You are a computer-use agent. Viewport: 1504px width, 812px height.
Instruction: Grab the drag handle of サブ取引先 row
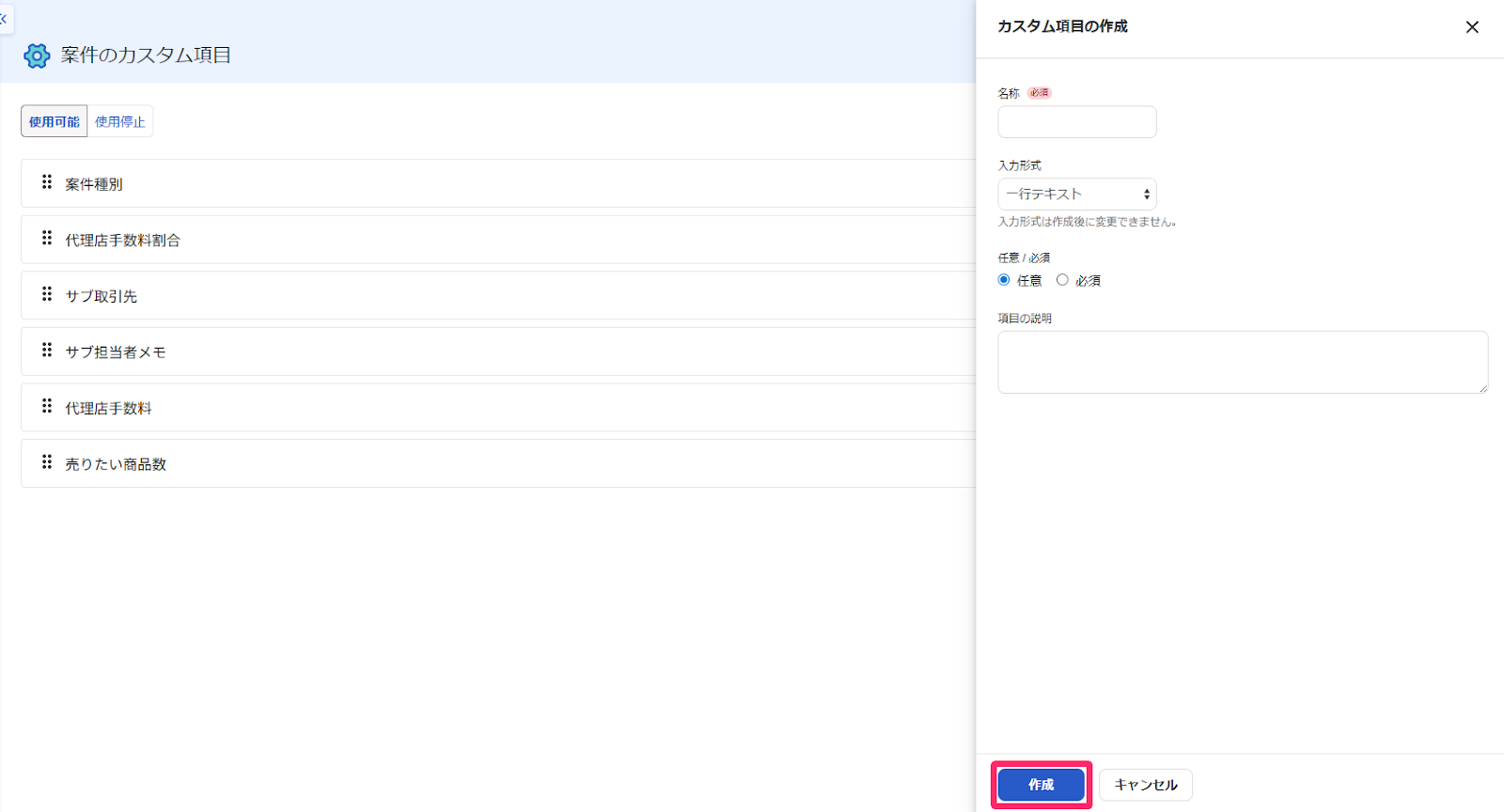tap(47, 294)
